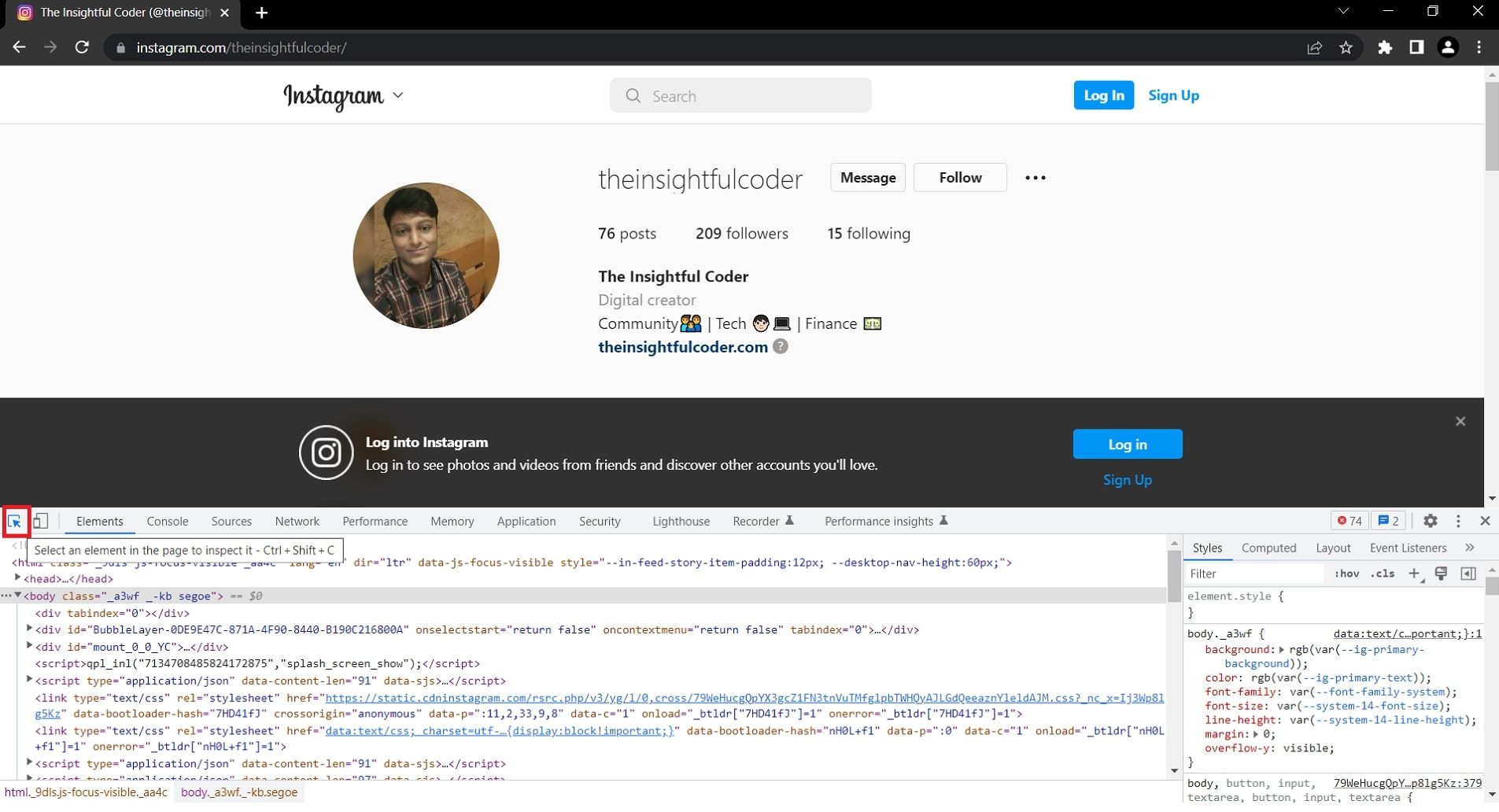View the 209 followers list
This screenshot has width=1499, height=812.
click(x=742, y=234)
